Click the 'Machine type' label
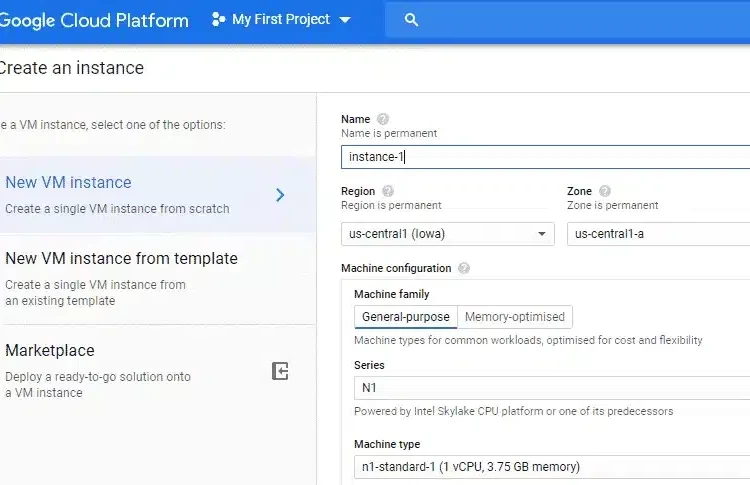The width and height of the screenshot is (750, 485). point(386,444)
